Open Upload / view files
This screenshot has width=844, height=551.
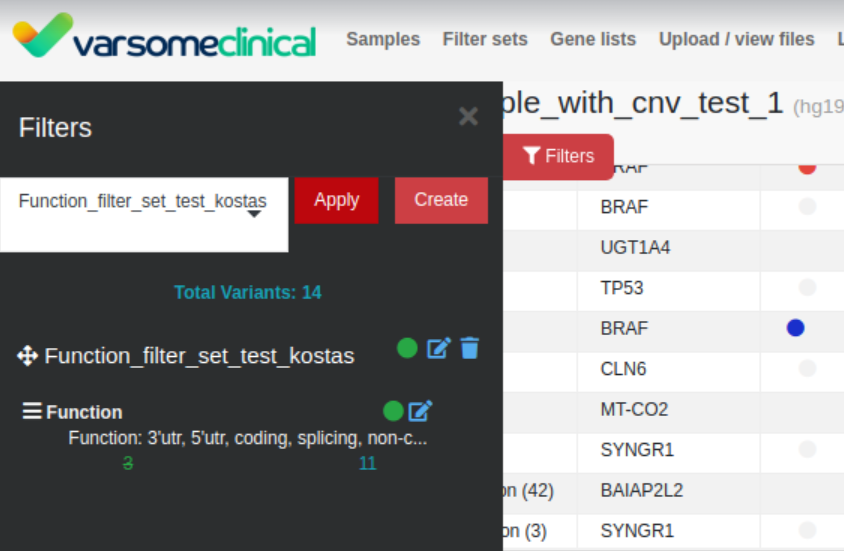736,39
